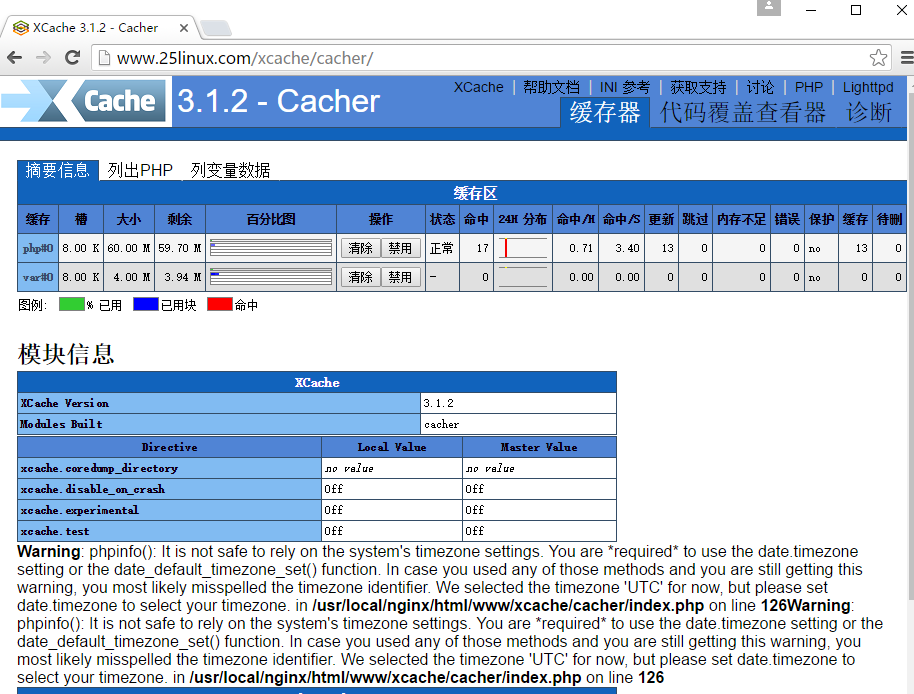Disable the php#0 cache with 禁用

[x=400, y=248]
